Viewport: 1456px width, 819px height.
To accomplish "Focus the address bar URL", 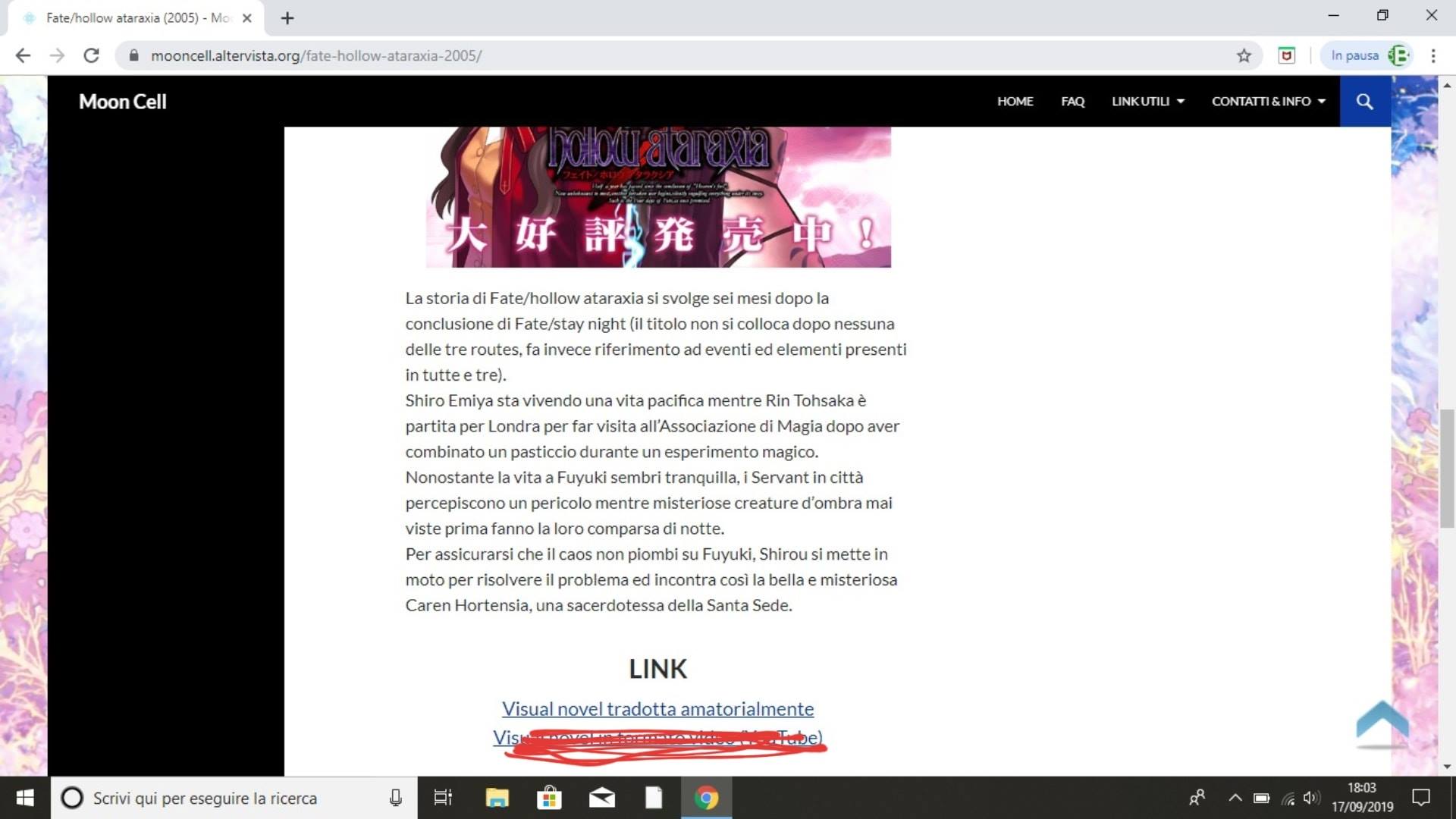I will tap(316, 55).
